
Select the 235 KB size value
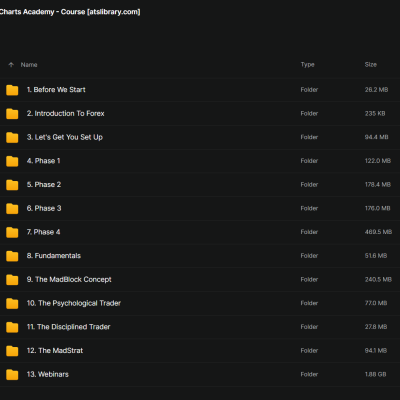pyautogui.click(x=375, y=113)
